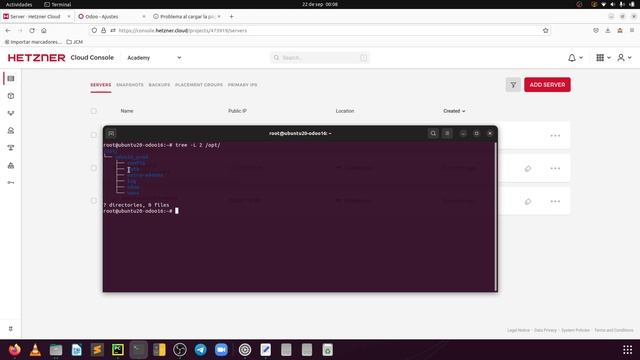This screenshot has height=360, width=640.
Task: Tick the third server row checkbox
Action: pos(94,201)
